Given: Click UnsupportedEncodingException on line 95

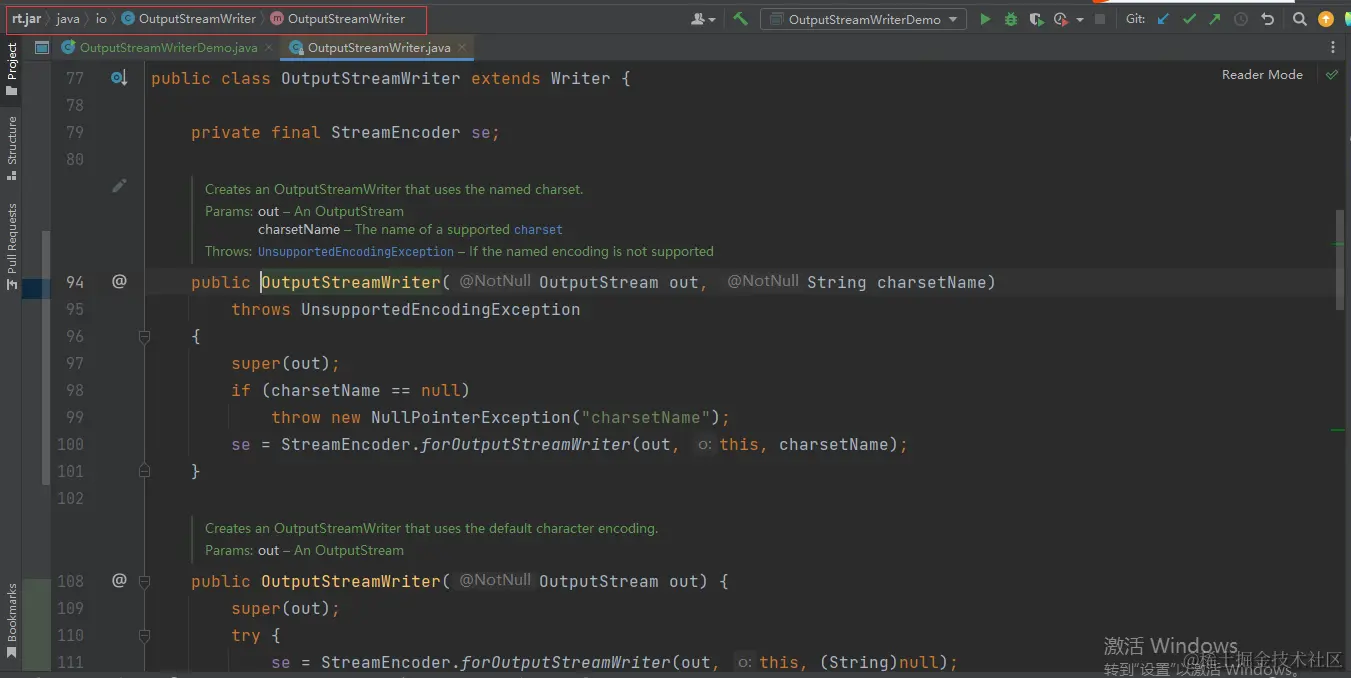Looking at the screenshot, I should [x=440, y=310].
